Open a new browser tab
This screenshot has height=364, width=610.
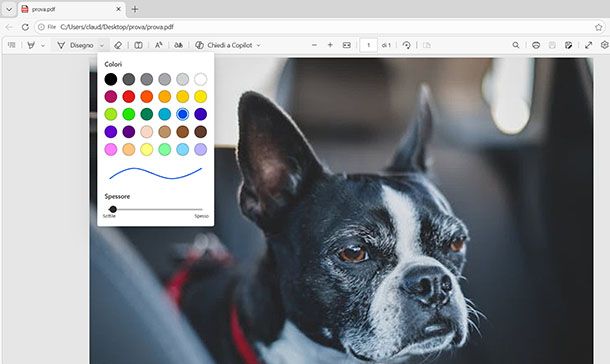click(x=135, y=9)
